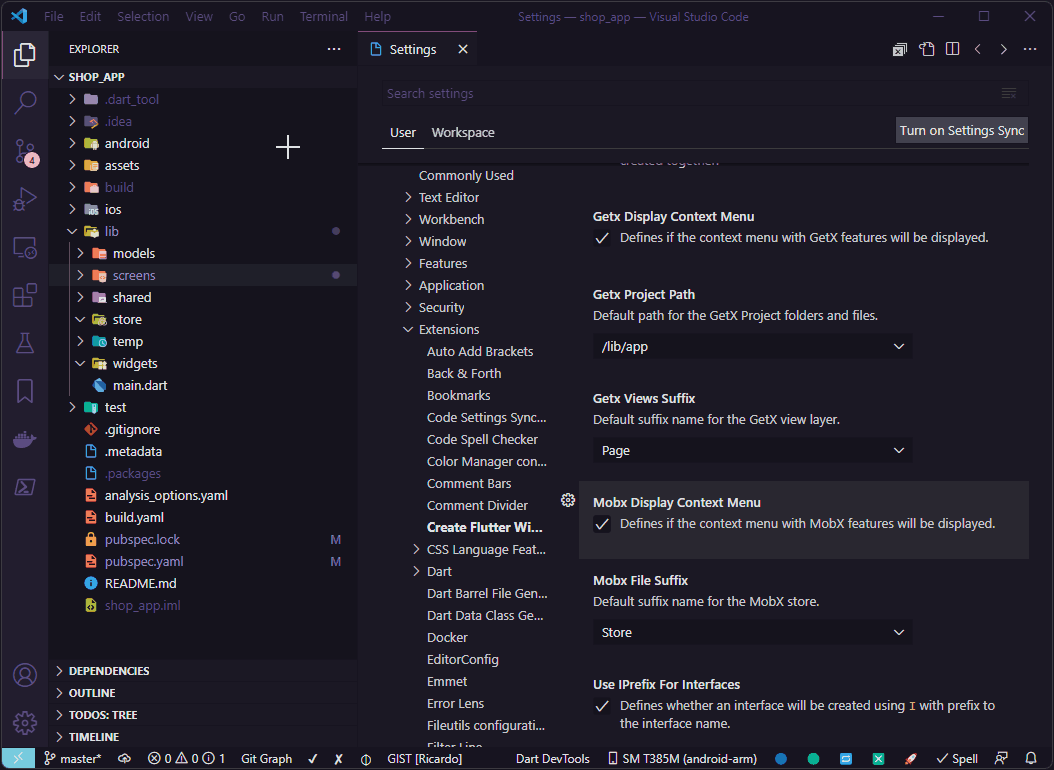Select Code Spell Checker extension settings
The image size is (1054, 770).
[x=482, y=439]
